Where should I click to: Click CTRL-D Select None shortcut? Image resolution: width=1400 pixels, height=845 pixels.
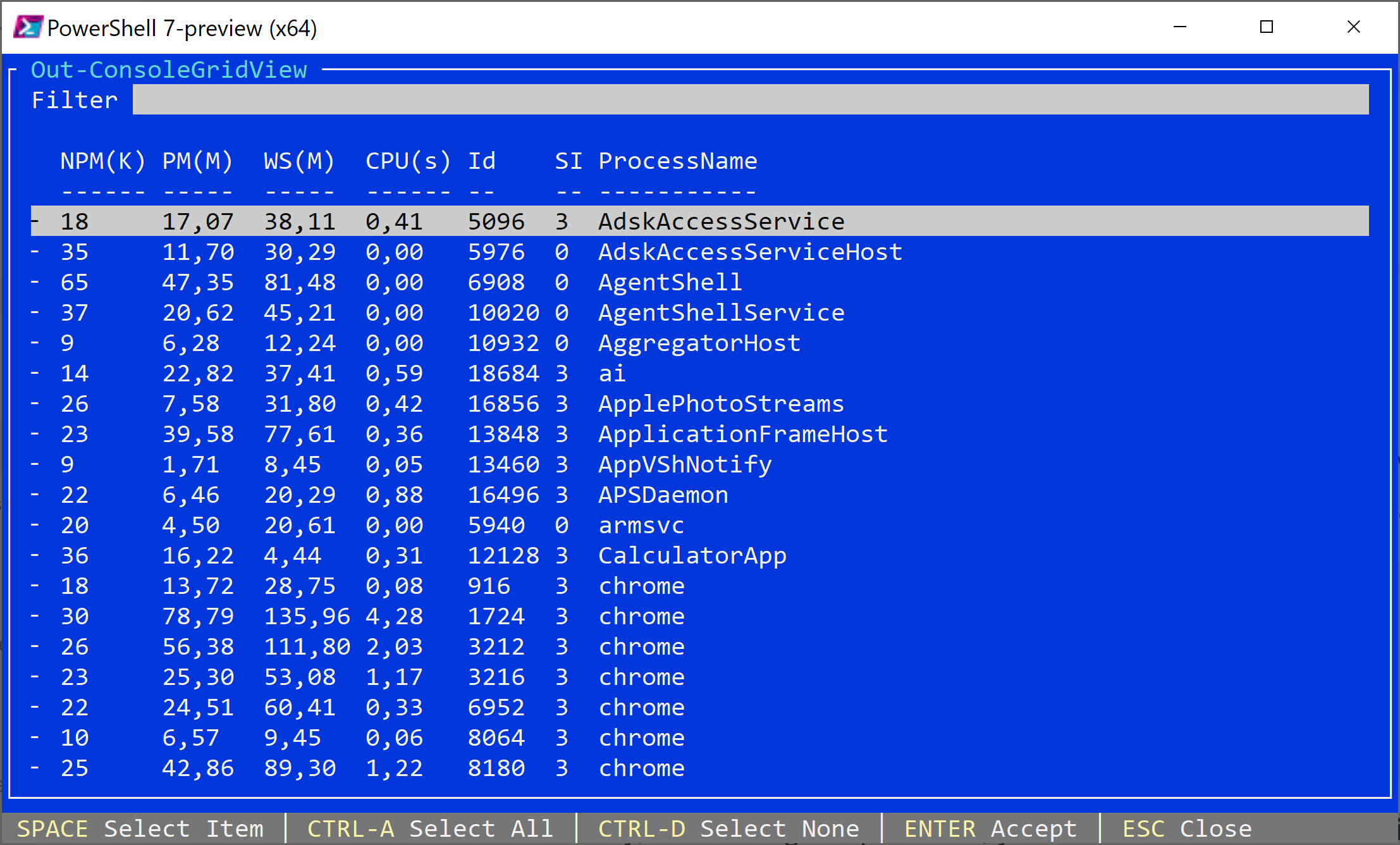(x=728, y=829)
